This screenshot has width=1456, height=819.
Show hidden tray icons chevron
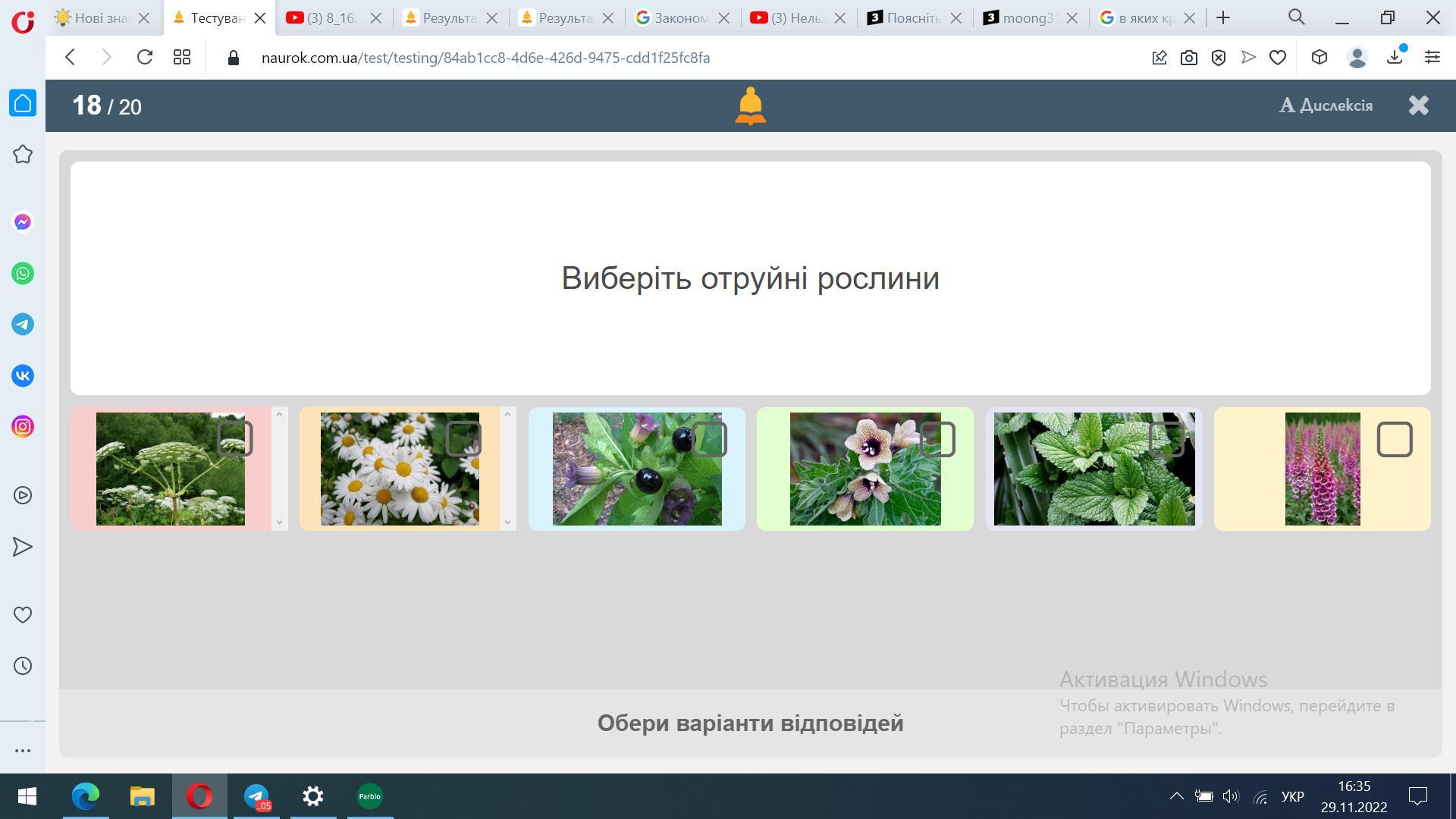pyautogui.click(x=1176, y=796)
